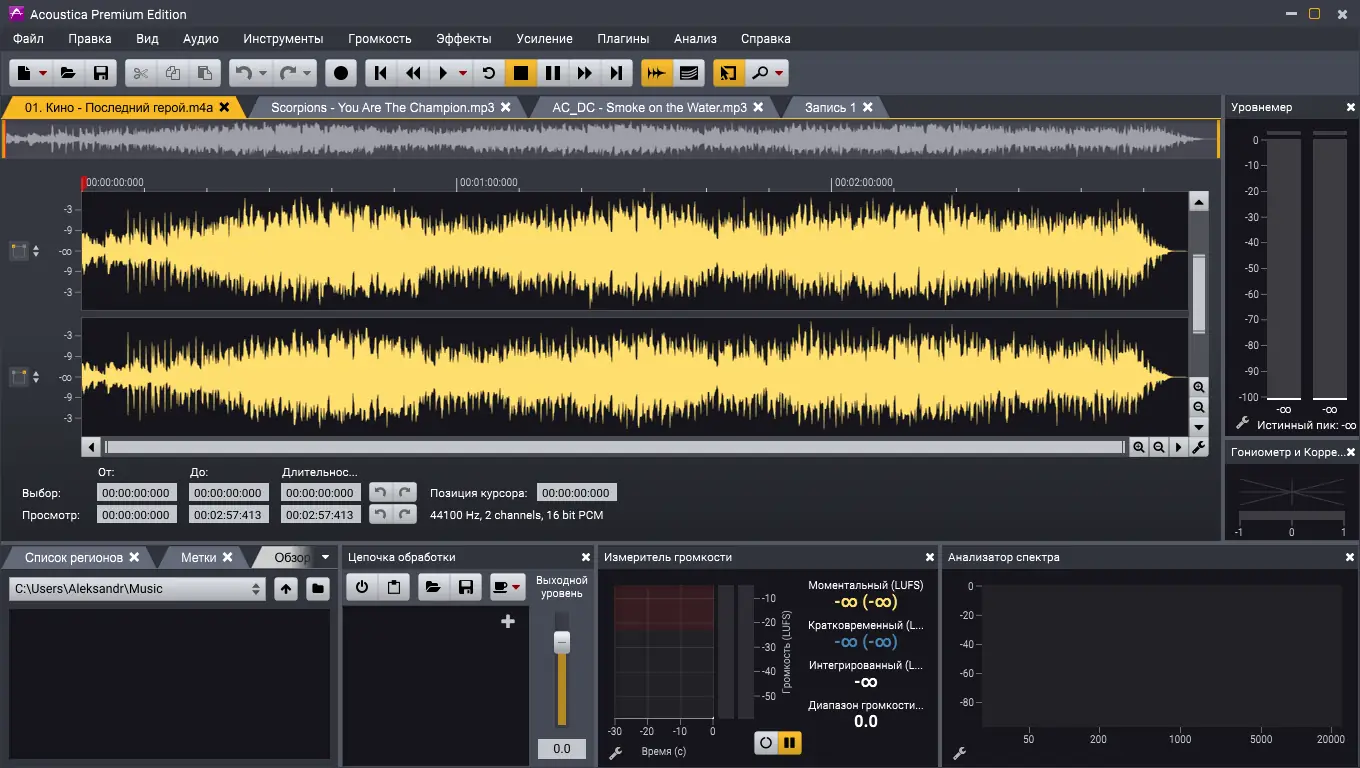
Task: Create a new file with the toolbar icon
Action: 25,73
